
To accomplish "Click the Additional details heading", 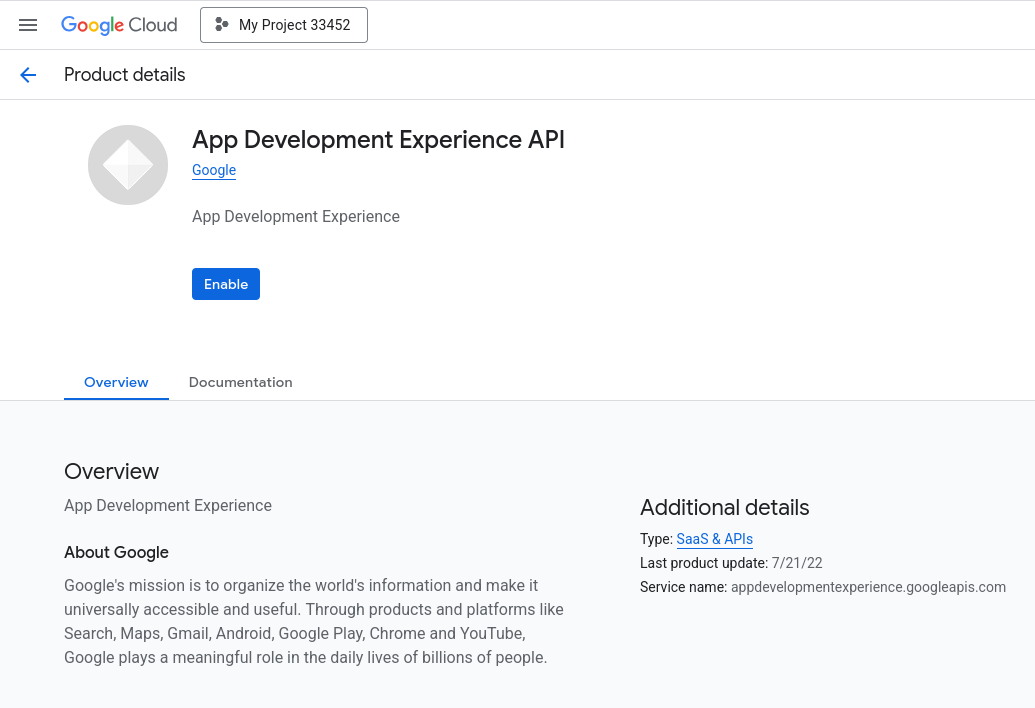I will point(724,507).
